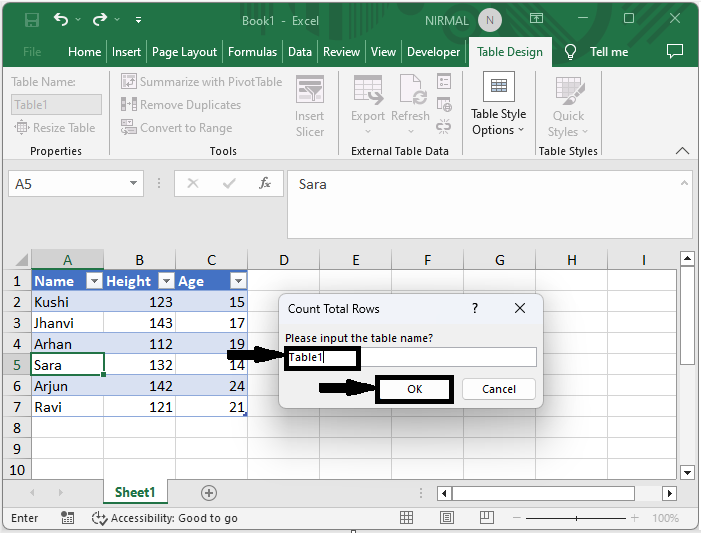701x533 pixels.
Task: Cancel the formula bar entry
Action: click(x=193, y=183)
